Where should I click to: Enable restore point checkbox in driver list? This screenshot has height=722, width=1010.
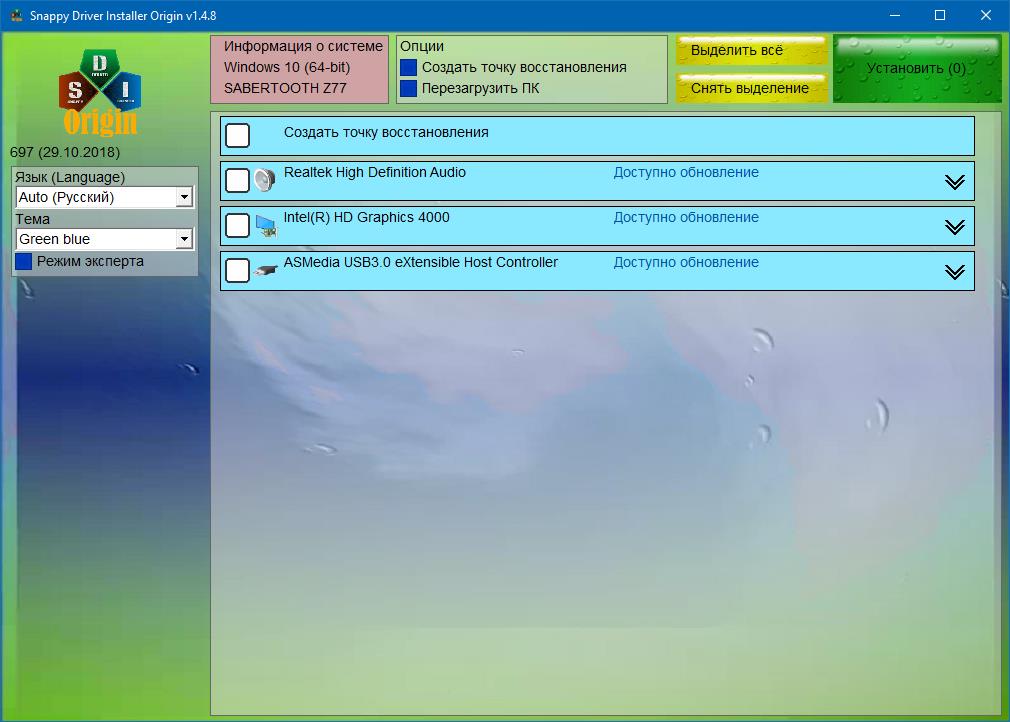coord(237,135)
